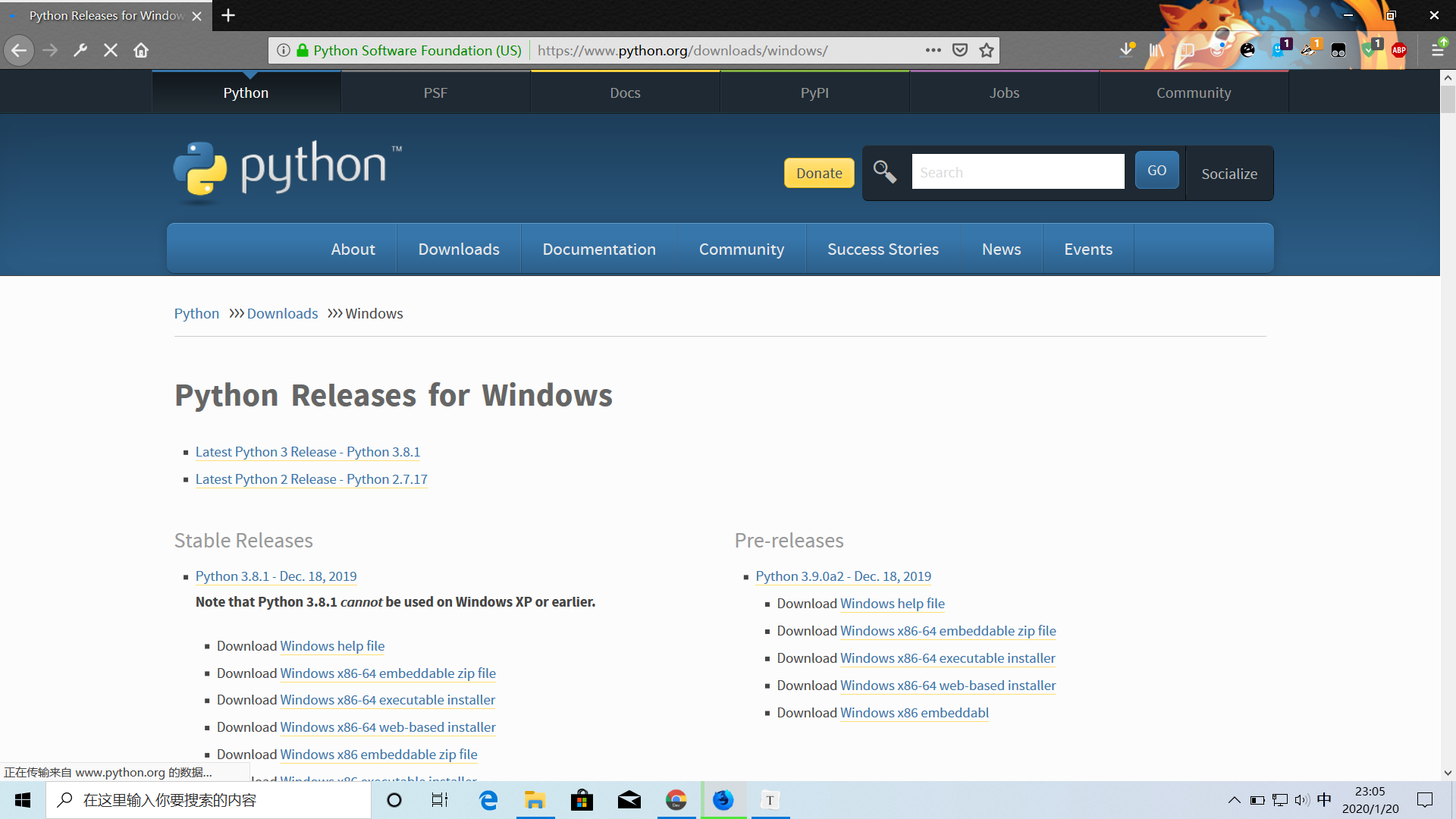Focus the Windows taskbar search box

[209, 800]
